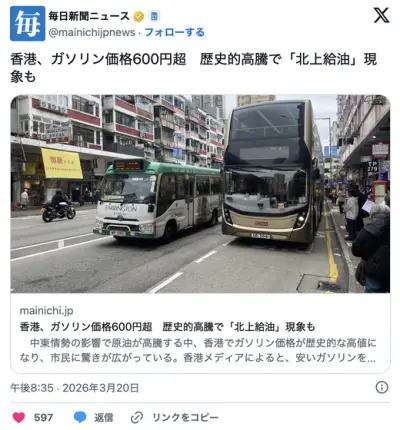Open the X logo icon
Image resolution: width=400 pixels, height=430 pixels.
coord(381,15)
